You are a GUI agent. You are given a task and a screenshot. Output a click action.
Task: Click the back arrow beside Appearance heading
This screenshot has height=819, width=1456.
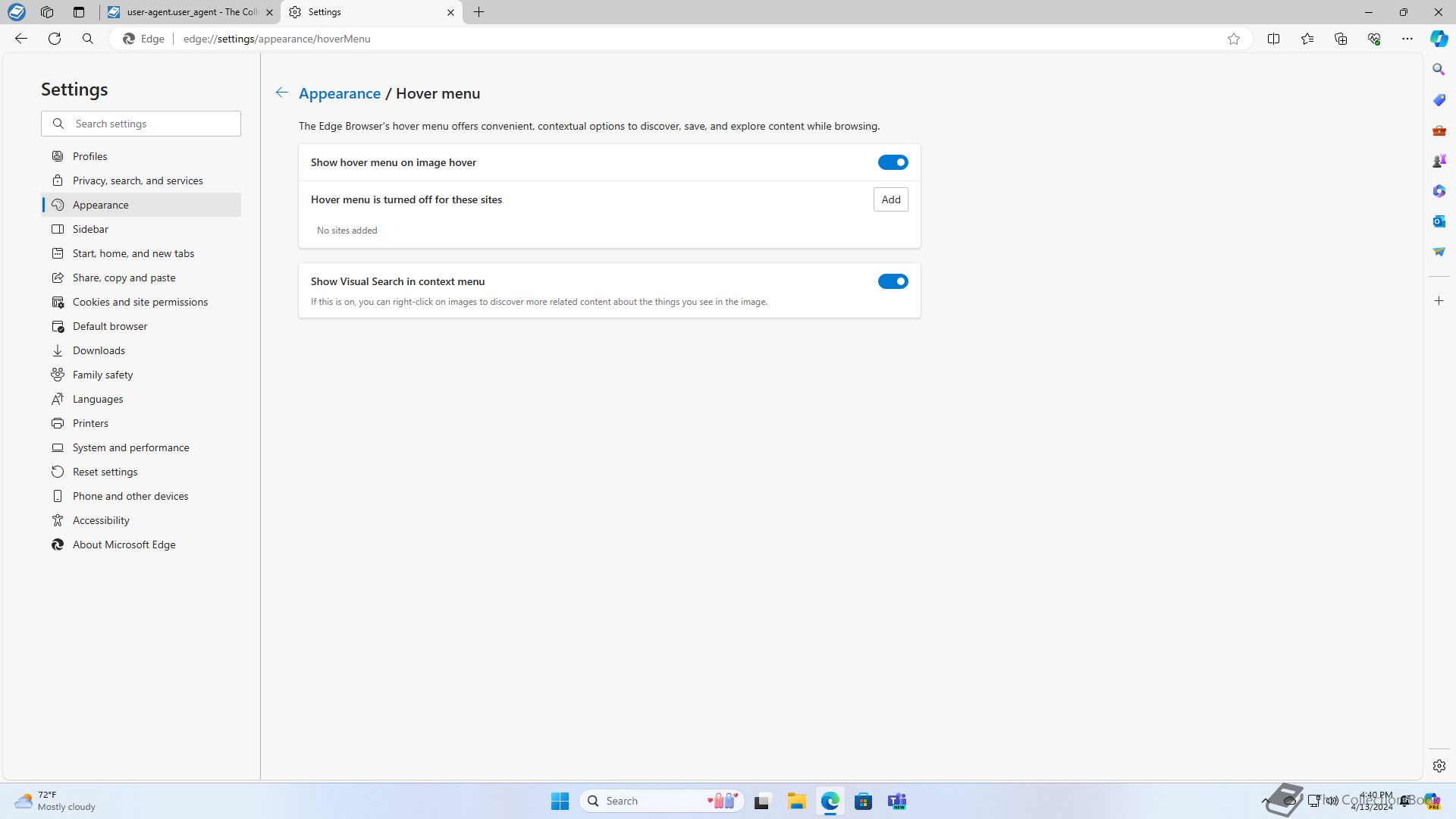point(281,93)
